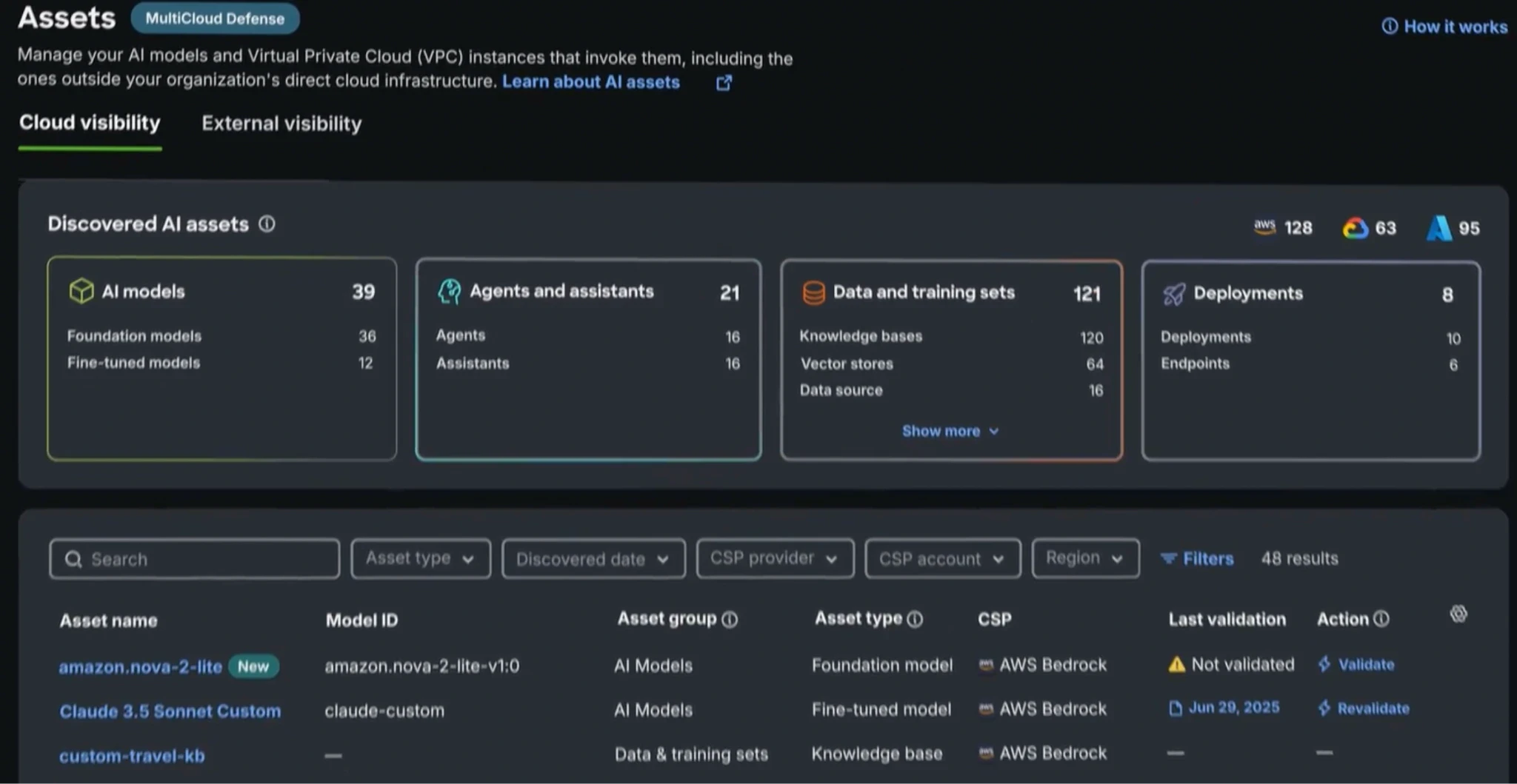Open the CSP account dropdown

[942, 559]
